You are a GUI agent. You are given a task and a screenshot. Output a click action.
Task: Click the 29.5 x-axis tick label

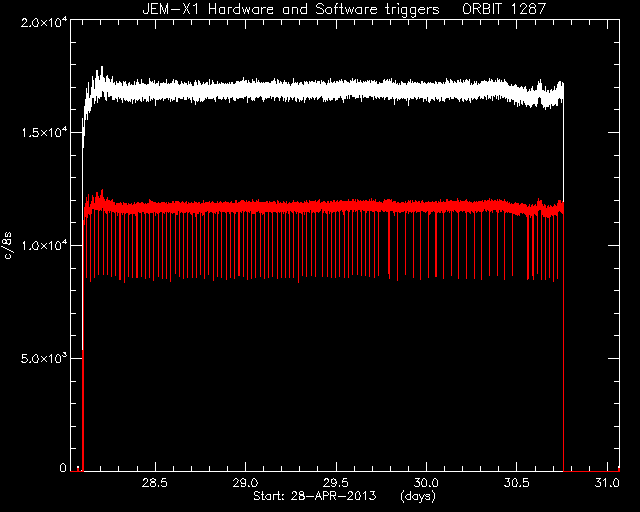point(336,483)
